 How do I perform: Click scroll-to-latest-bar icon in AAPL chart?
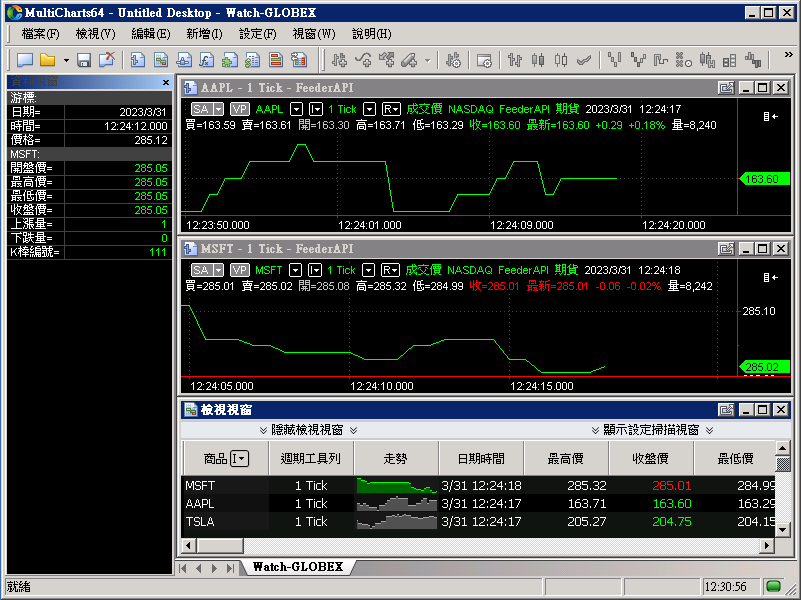click(x=770, y=116)
